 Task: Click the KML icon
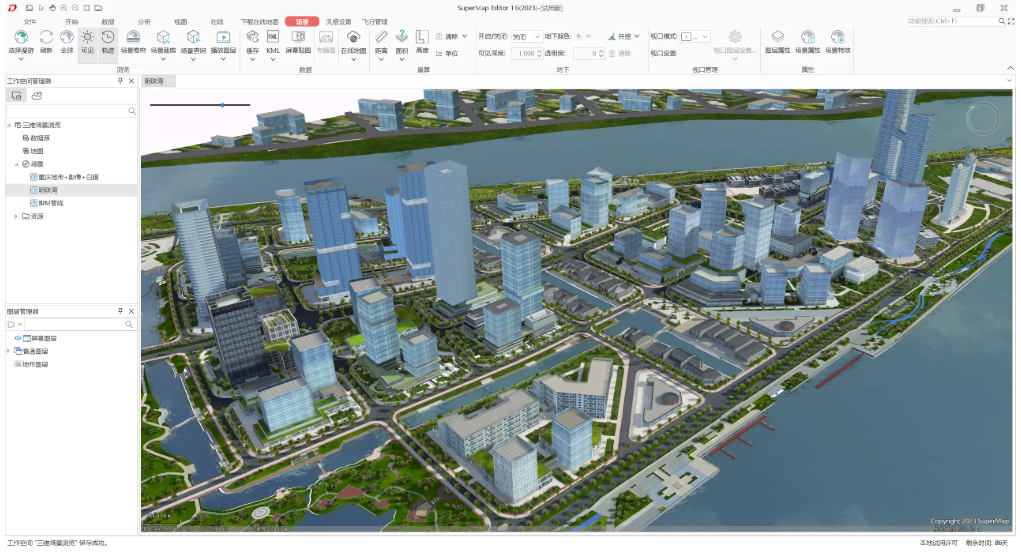click(273, 37)
